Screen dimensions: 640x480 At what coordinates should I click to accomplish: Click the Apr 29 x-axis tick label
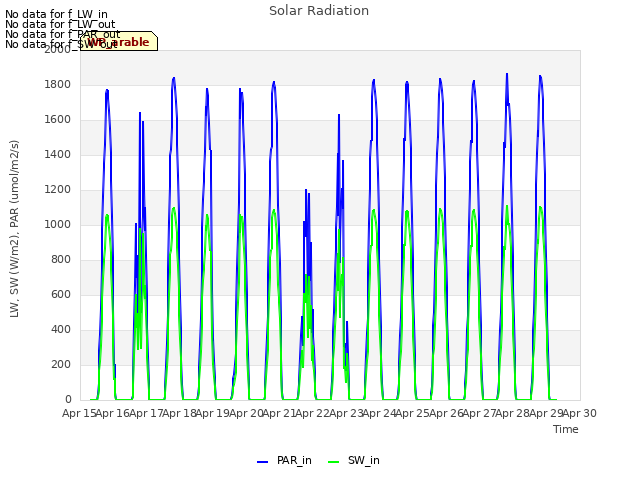point(546,413)
